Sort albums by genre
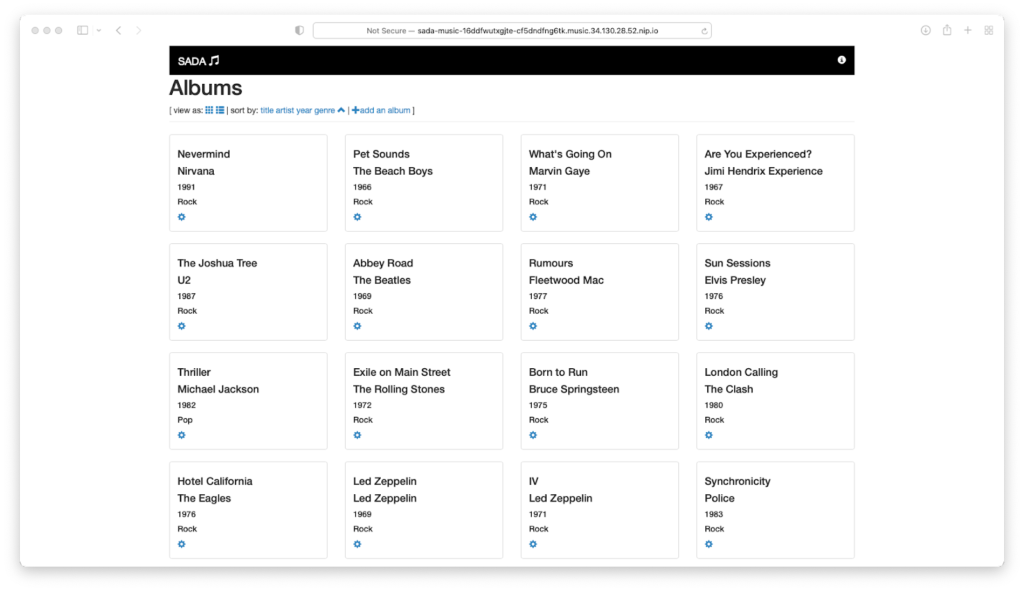This screenshot has height=591, width=1024. point(325,110)
